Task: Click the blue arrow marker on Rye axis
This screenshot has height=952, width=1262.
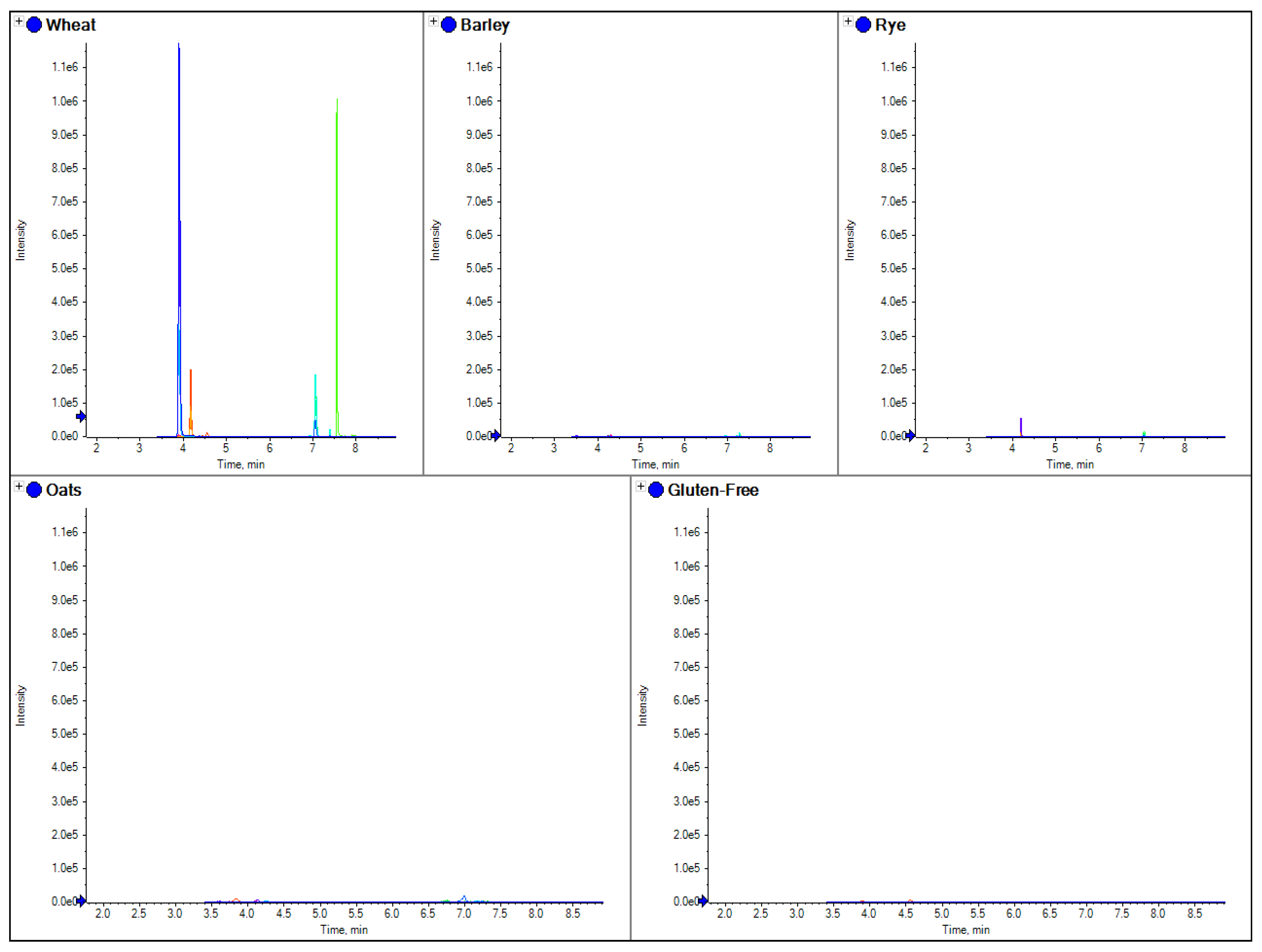Action: point(911,436)
